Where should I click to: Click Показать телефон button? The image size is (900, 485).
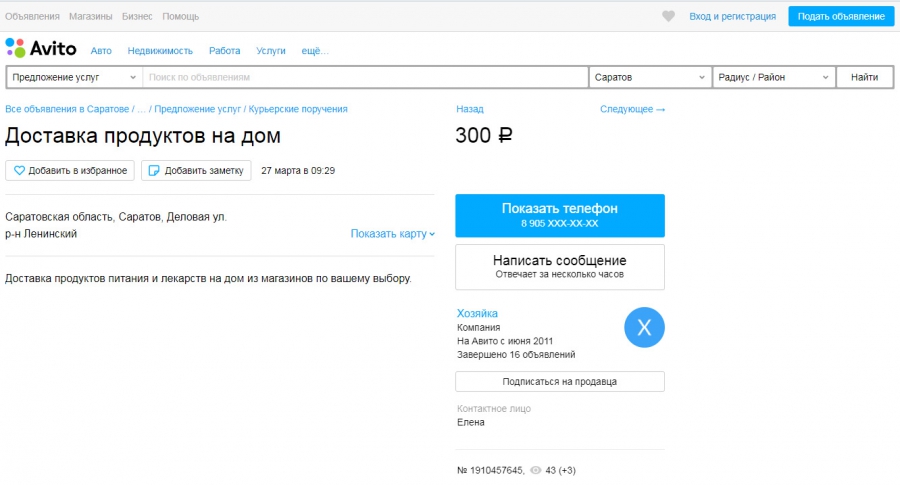pos(559,215)
